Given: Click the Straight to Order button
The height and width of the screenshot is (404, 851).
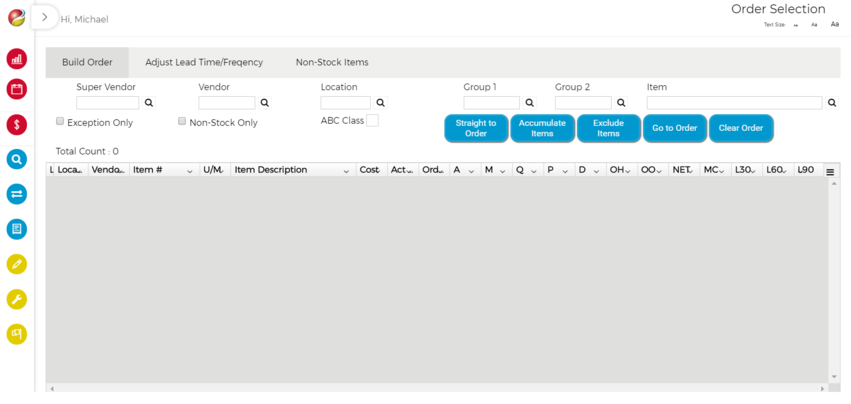Looking at the screenshot, I should [476, 129].
